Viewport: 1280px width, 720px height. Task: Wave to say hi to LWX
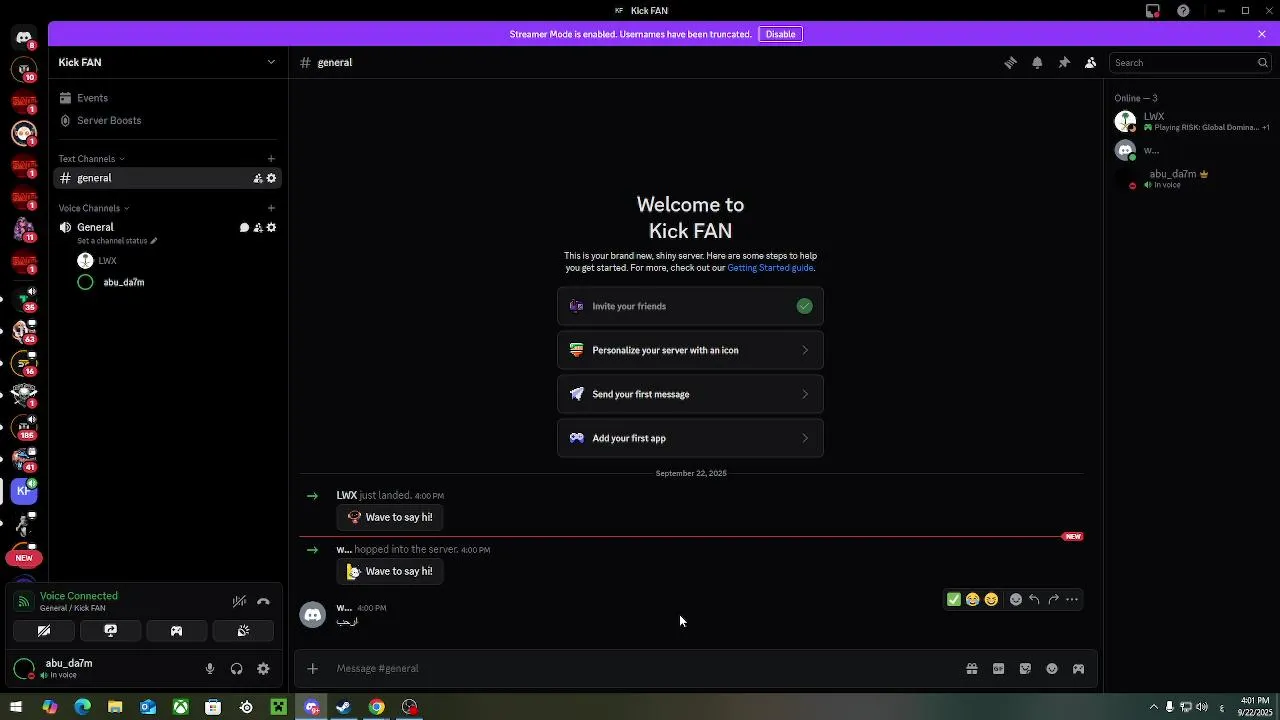click(x=390, y=517)
